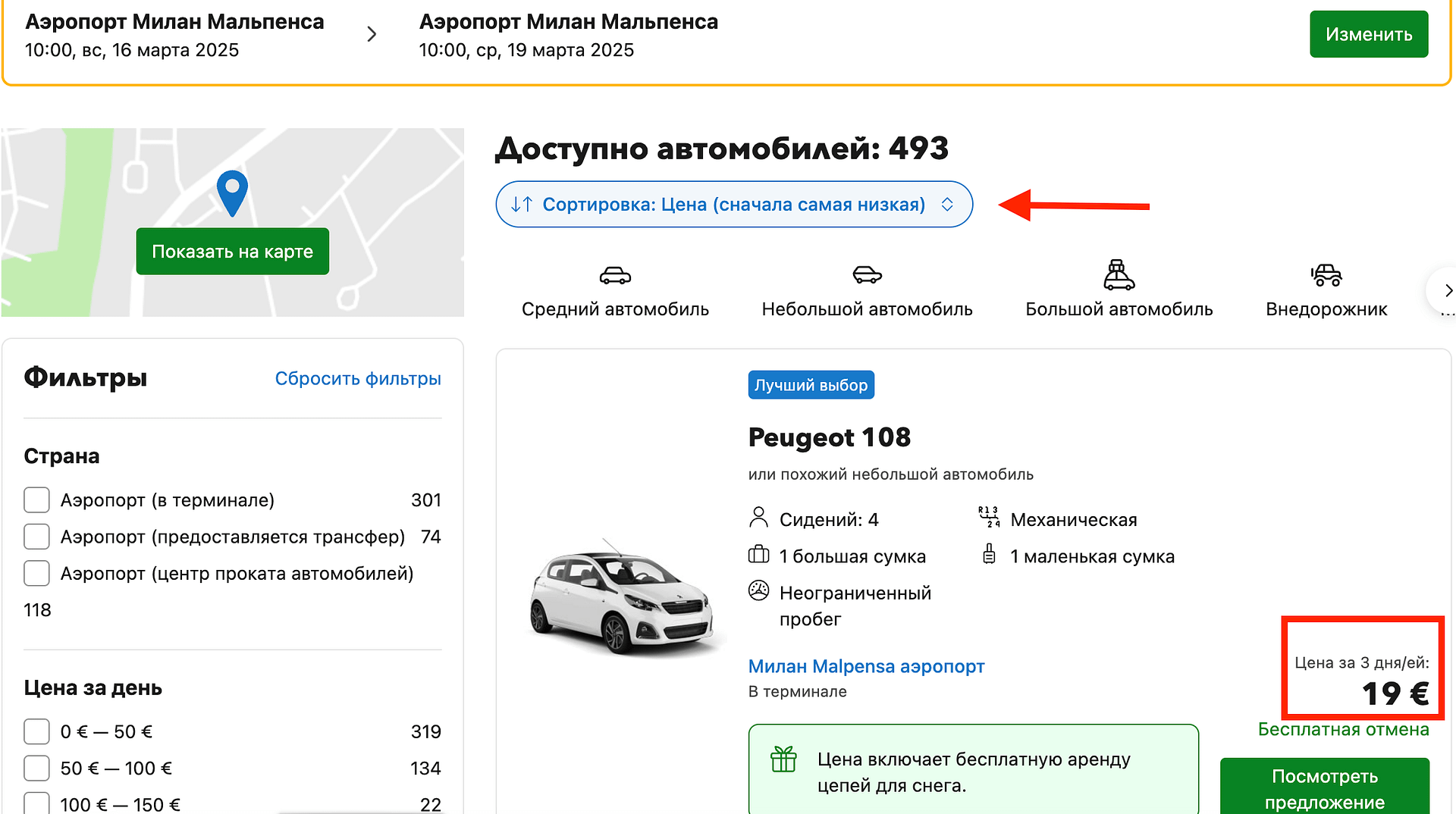Click the speedometer unlimited mileage icon
Screen dimensions: 1456x814
(x=759, y=591)
